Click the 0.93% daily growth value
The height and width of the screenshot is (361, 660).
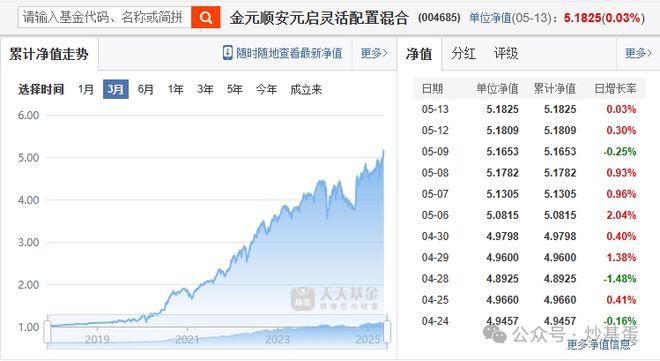[621, 173]
